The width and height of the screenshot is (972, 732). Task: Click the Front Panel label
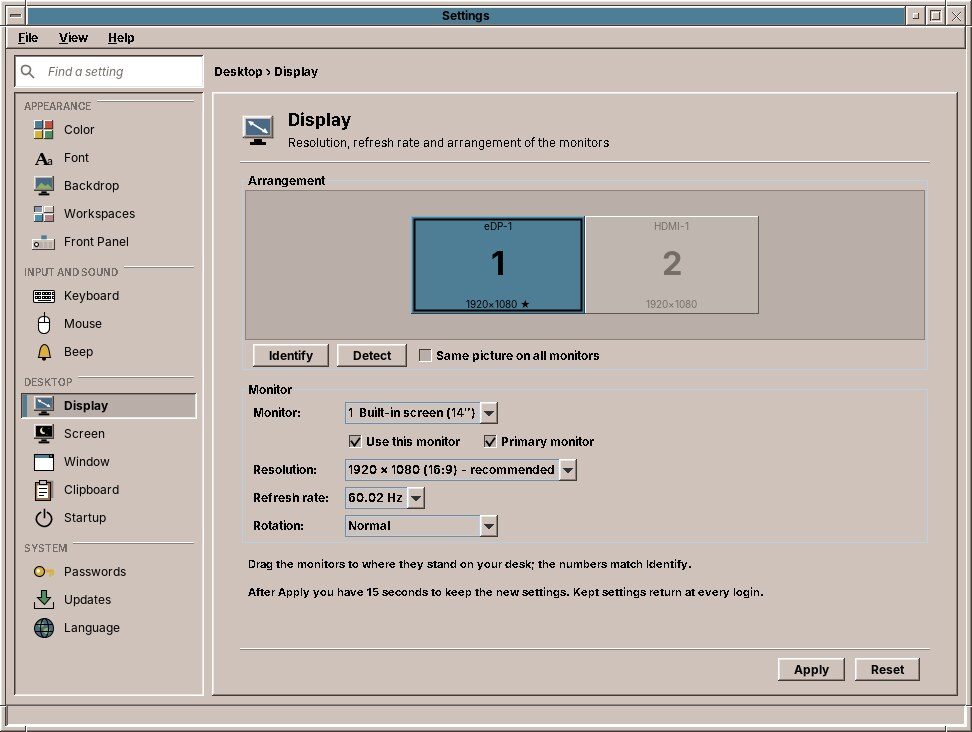tap(96, 242)
